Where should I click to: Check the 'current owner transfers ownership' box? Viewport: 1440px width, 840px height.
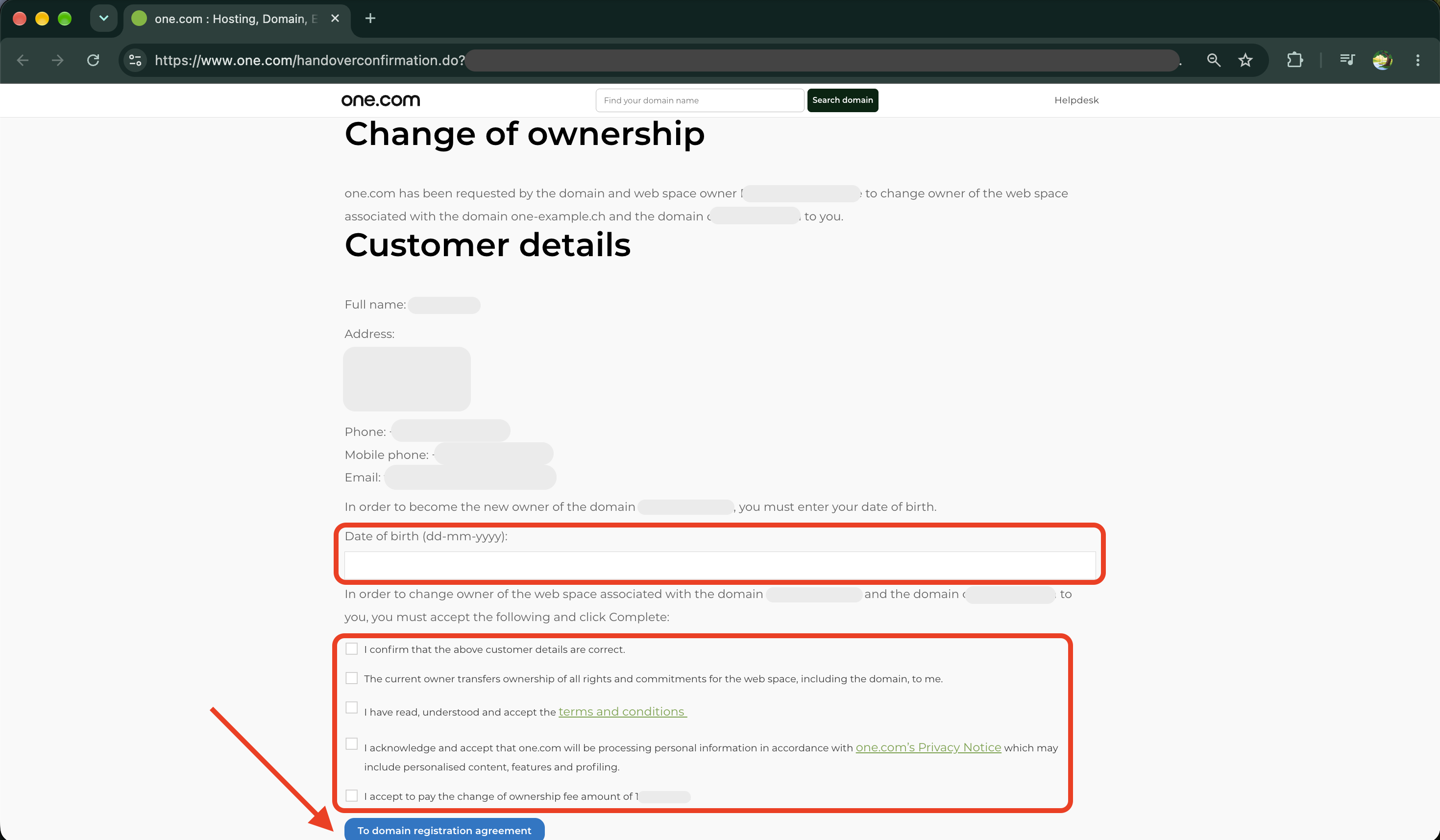click(351, 678)
